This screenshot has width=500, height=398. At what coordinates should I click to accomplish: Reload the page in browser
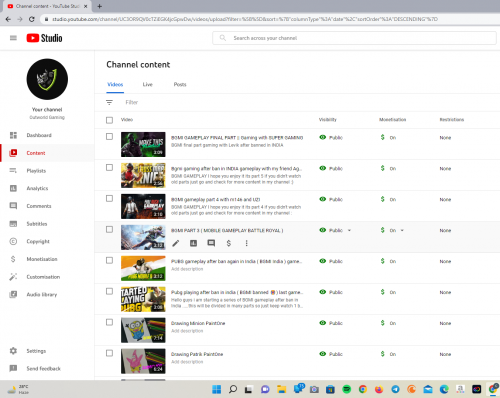(32, 19)
